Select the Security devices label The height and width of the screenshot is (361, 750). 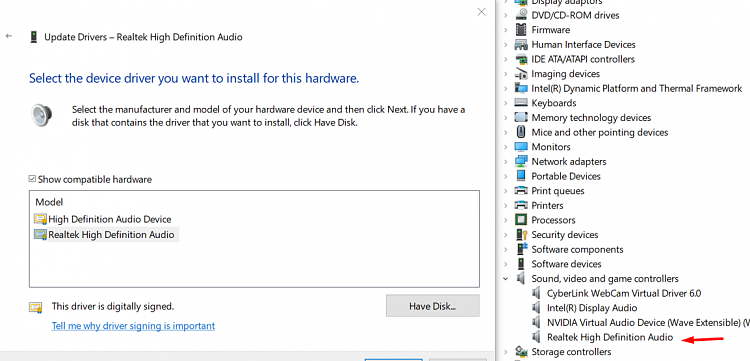tap(564, 235)
